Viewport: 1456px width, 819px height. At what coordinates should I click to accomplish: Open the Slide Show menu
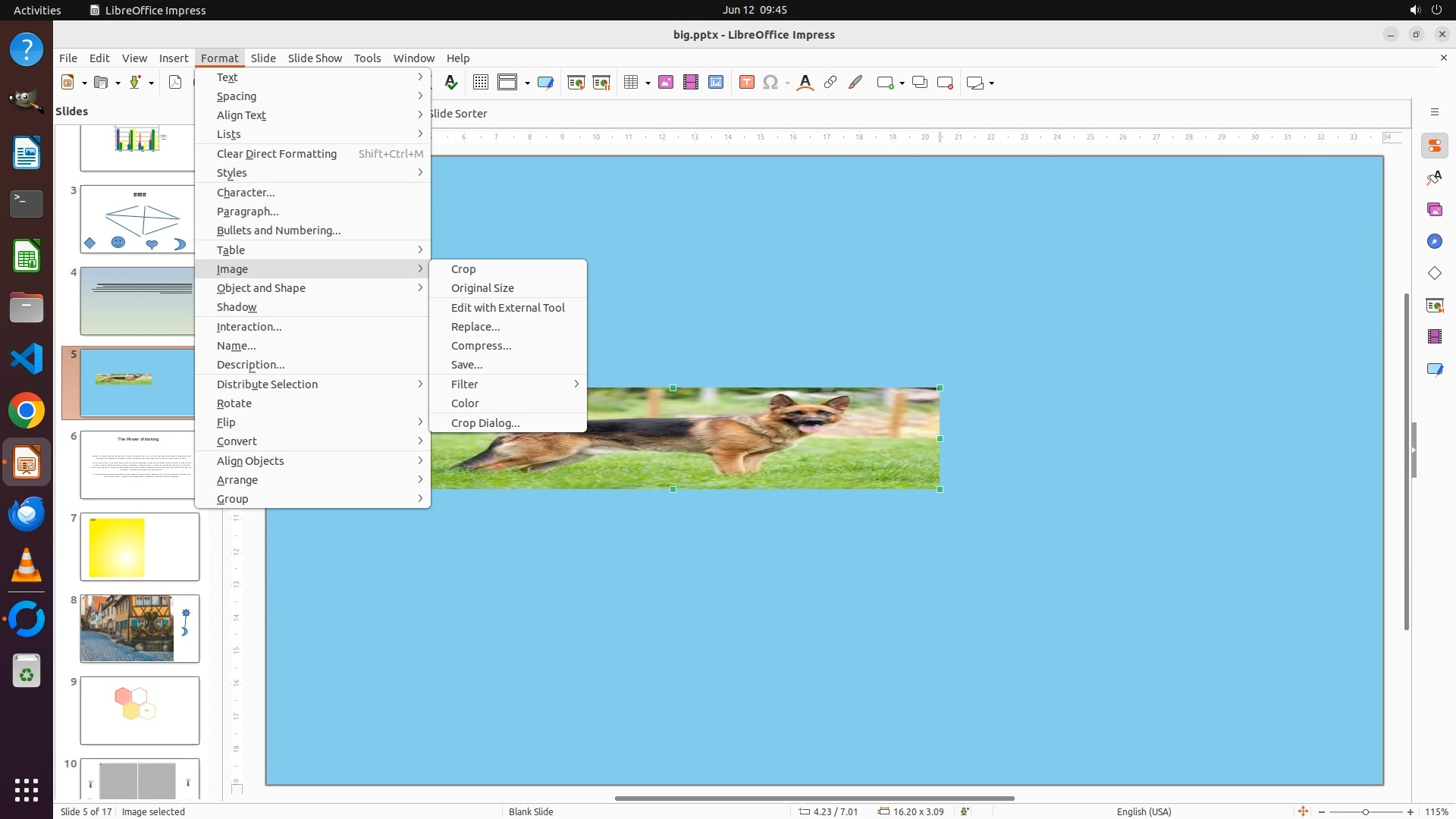tap(315, 58)
